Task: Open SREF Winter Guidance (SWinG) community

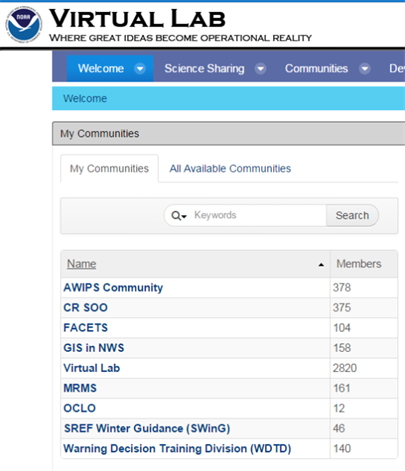Action: [147, 428]
